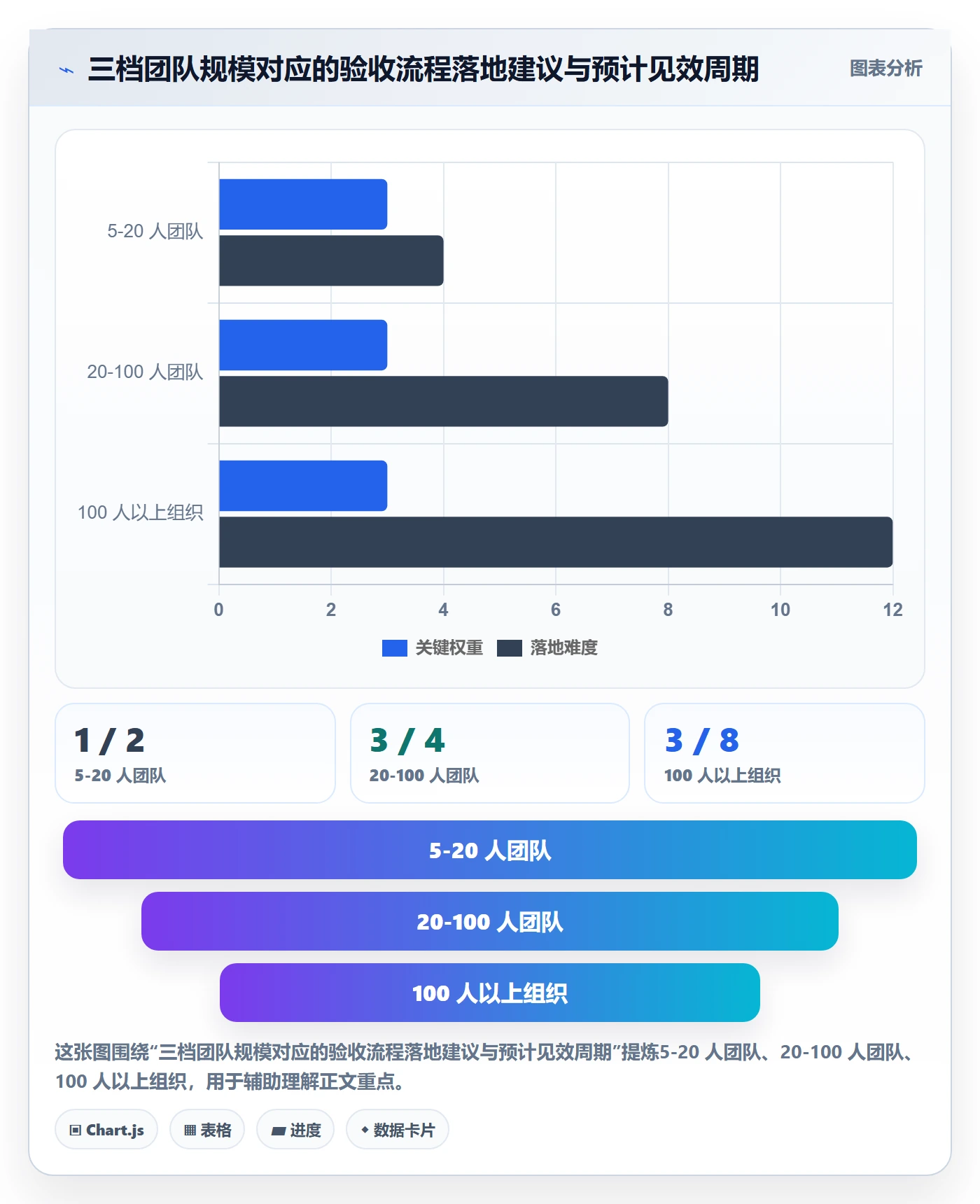This screenshot has width=980, height=1204.
Task: Click the 数据卡片 diamond tag icon
Action: coord(365,1129)
